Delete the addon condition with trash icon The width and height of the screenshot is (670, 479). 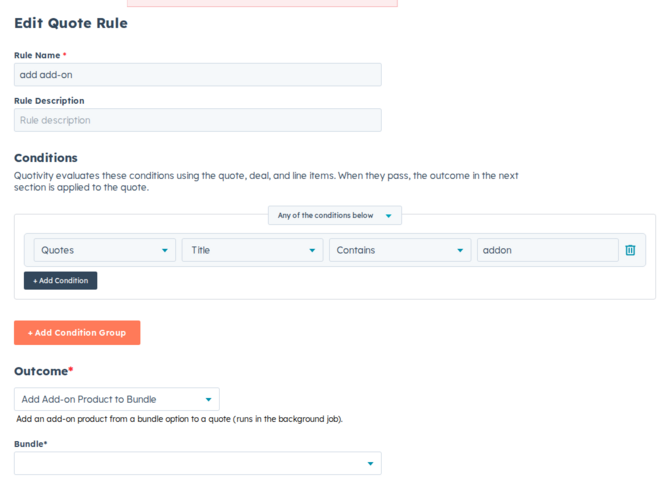click(x=630, y=250)
